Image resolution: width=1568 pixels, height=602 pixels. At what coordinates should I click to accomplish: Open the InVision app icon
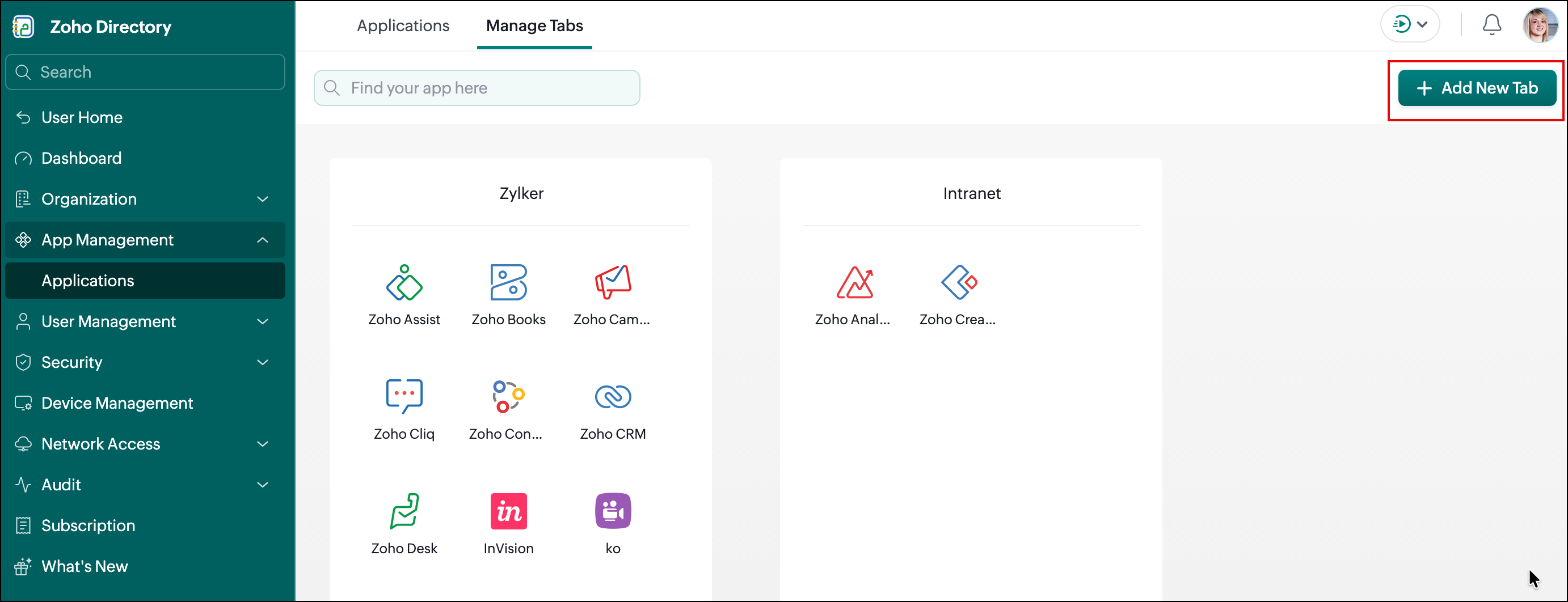508,511
